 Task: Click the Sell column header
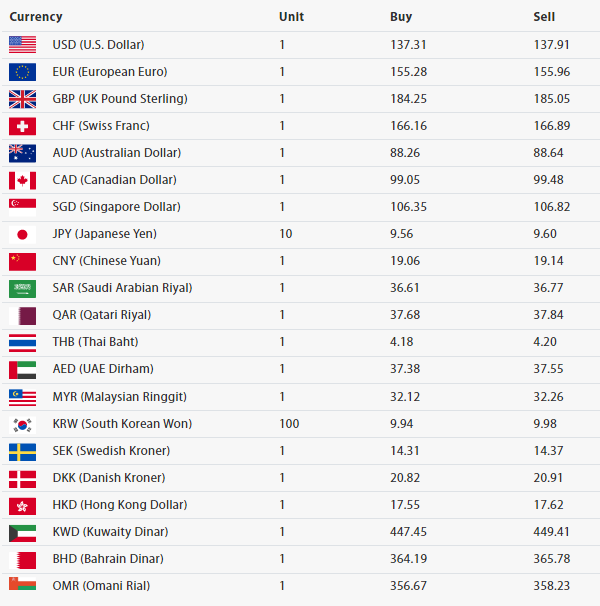click(x=544, y=17)
